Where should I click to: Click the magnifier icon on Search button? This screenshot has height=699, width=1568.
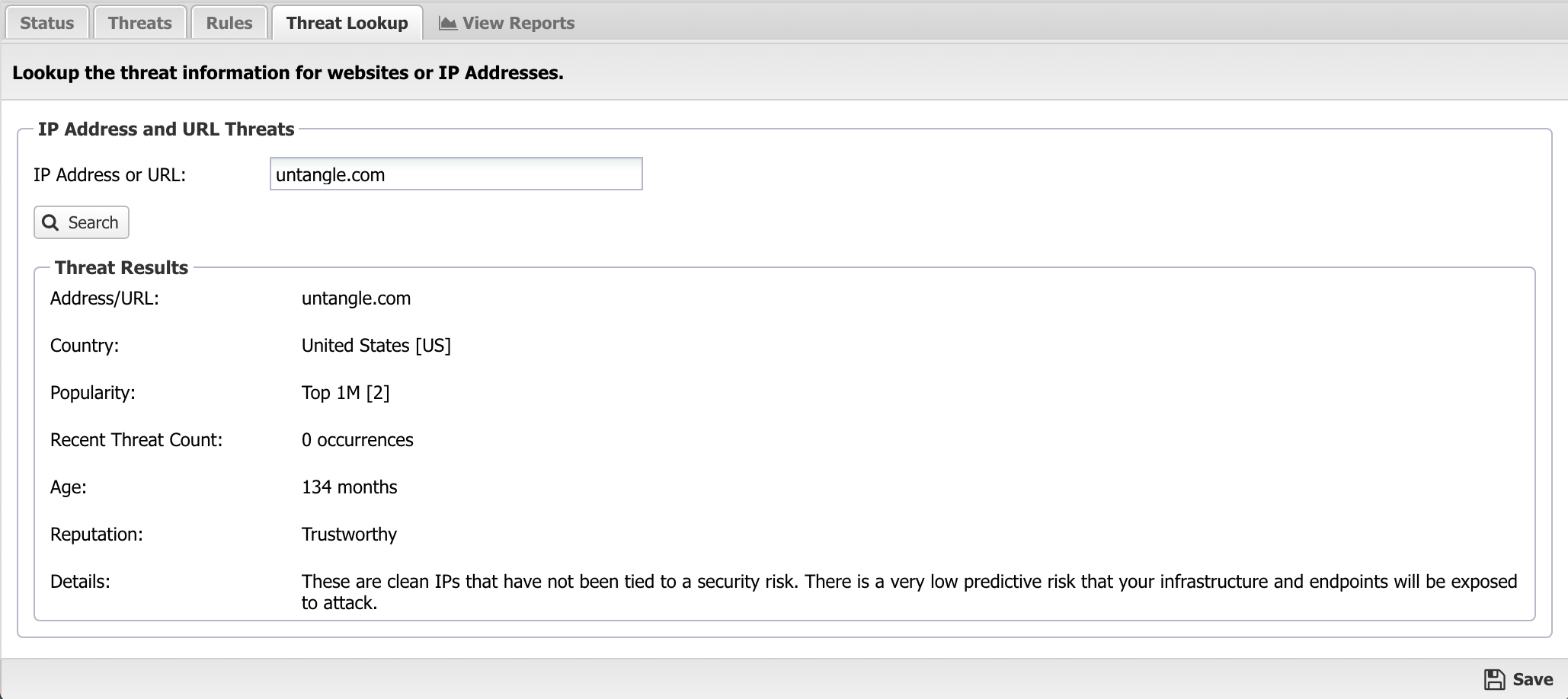(50, 222)
